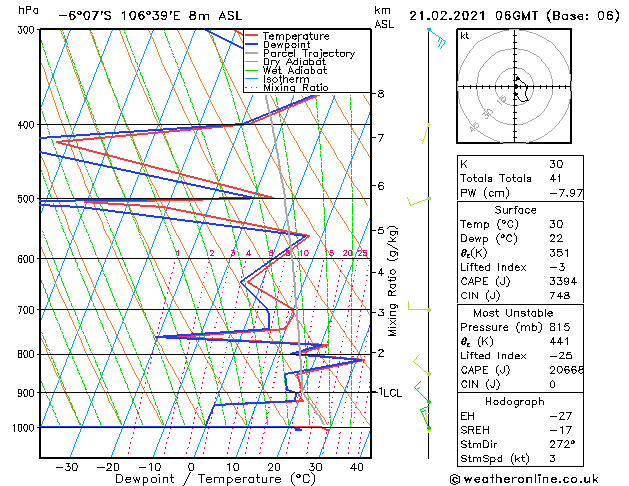
Task: Click the StmSpd (kt) row
Action: coord(520,458)
